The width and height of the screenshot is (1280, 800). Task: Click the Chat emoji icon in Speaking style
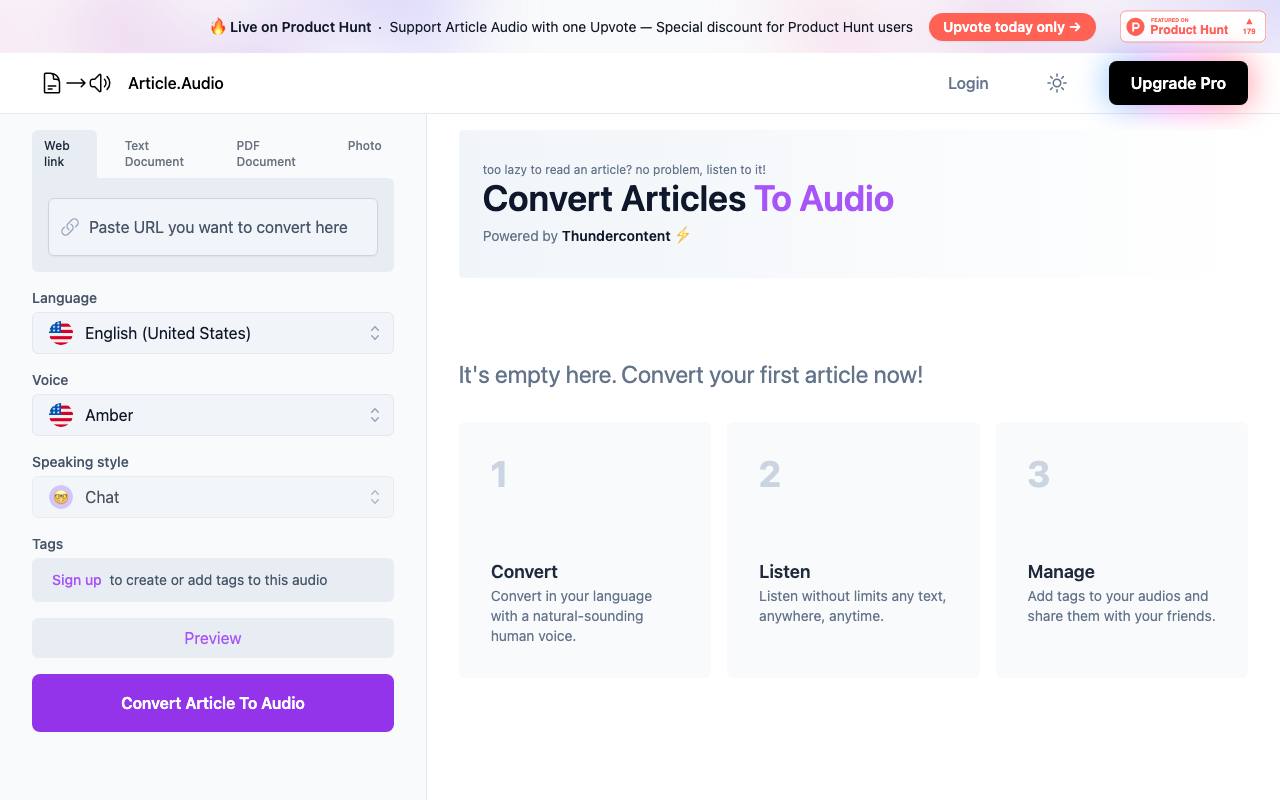(61, 497)
